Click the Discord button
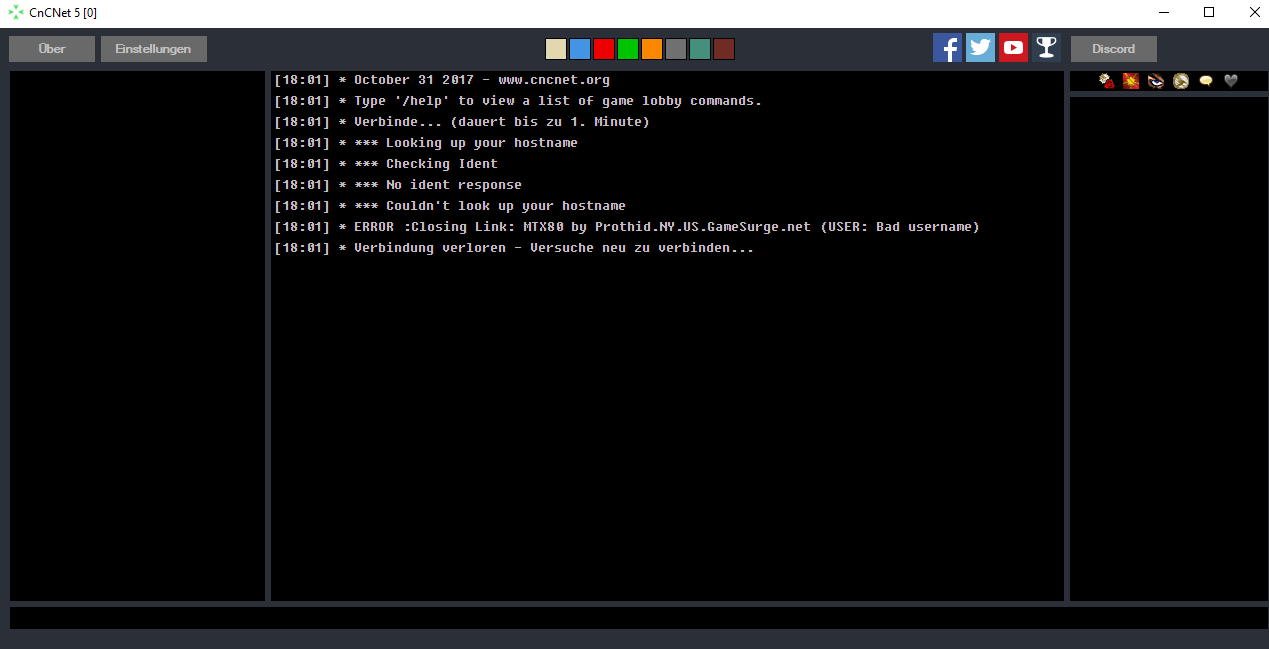Viewport: 1269px width, 649px height. [x=1113, y=49]
